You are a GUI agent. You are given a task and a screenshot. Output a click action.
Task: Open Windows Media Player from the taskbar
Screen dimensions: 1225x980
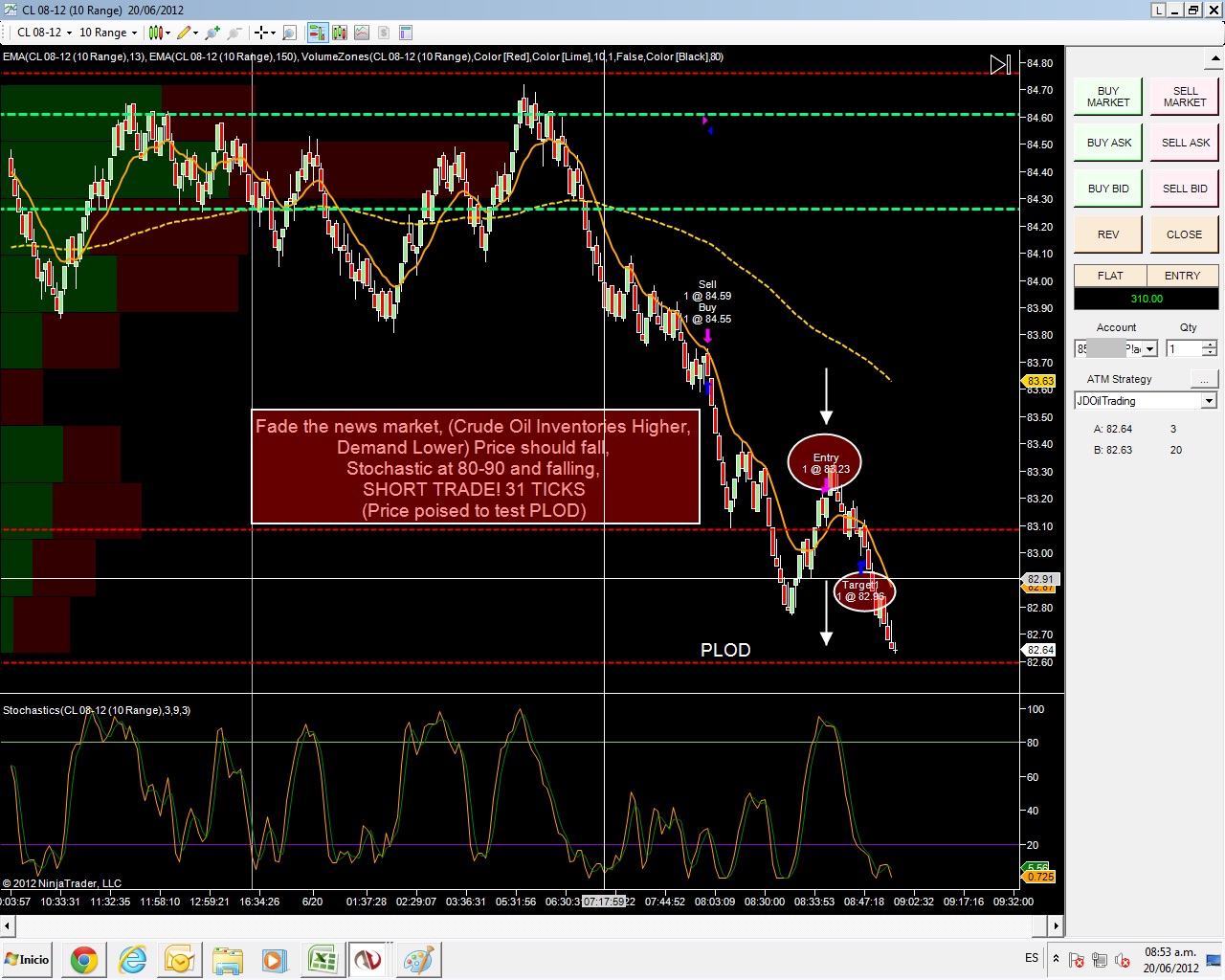point(274,960)
